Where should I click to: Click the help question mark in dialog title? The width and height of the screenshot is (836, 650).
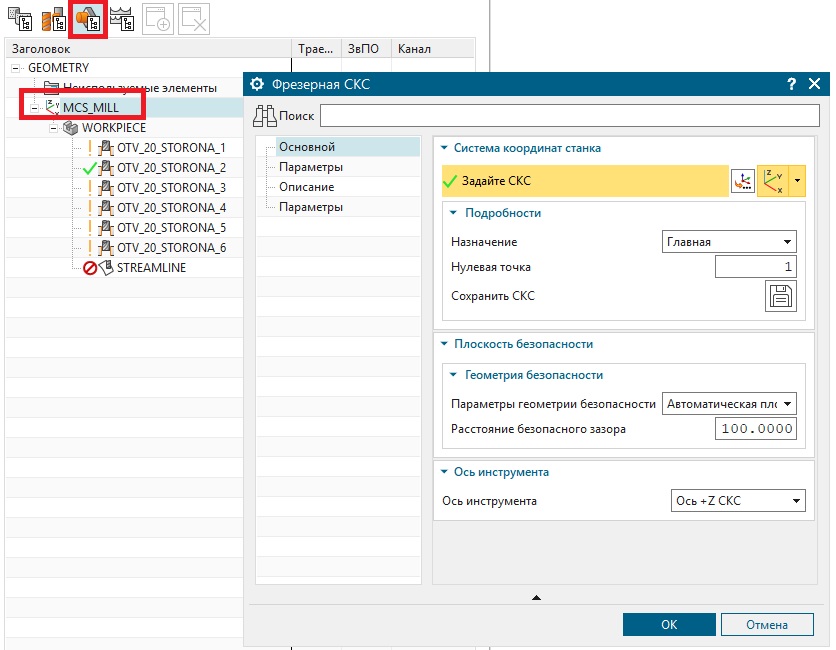pyautogui.click(x=791, y=84)
